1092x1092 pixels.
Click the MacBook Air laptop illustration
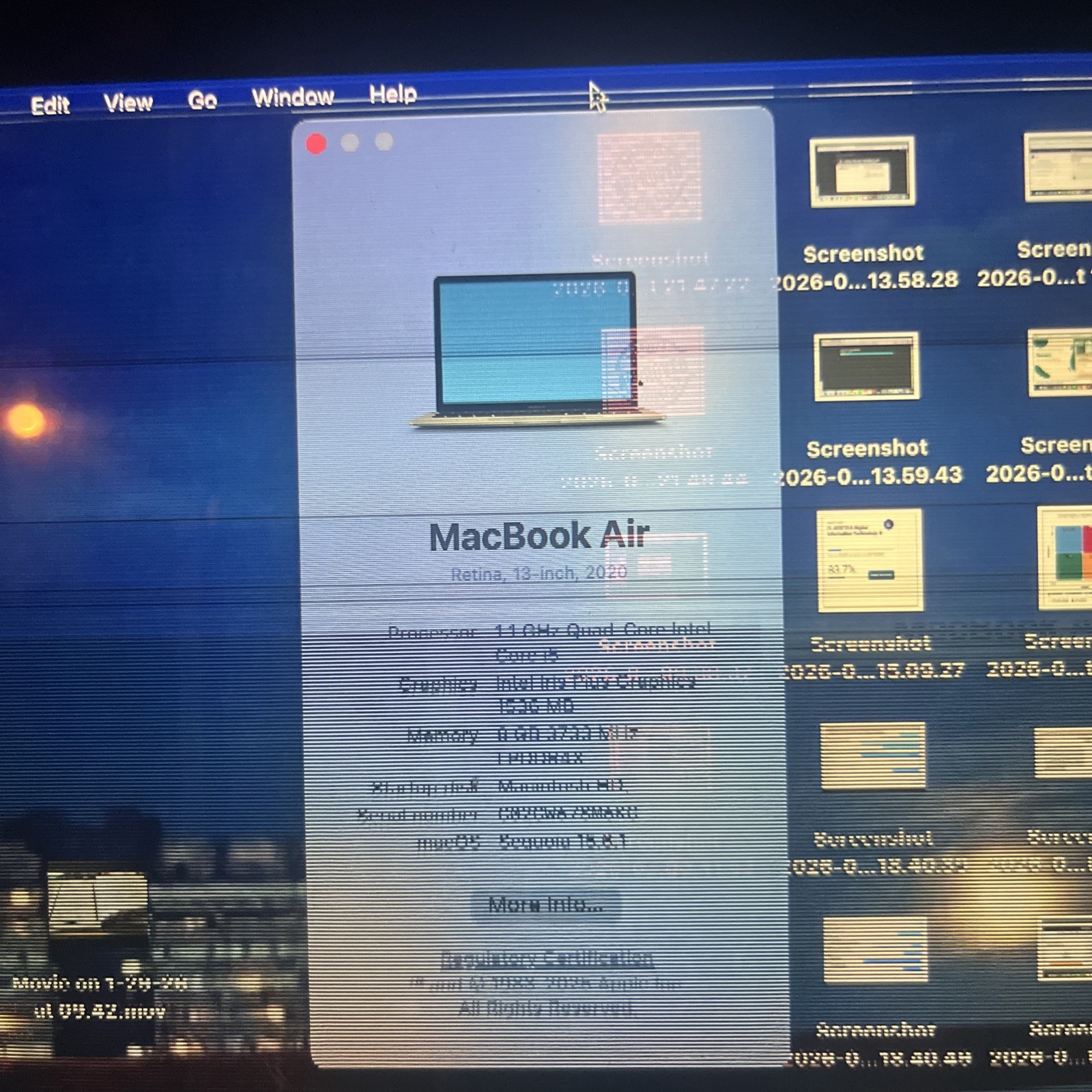tap(536, 351)
